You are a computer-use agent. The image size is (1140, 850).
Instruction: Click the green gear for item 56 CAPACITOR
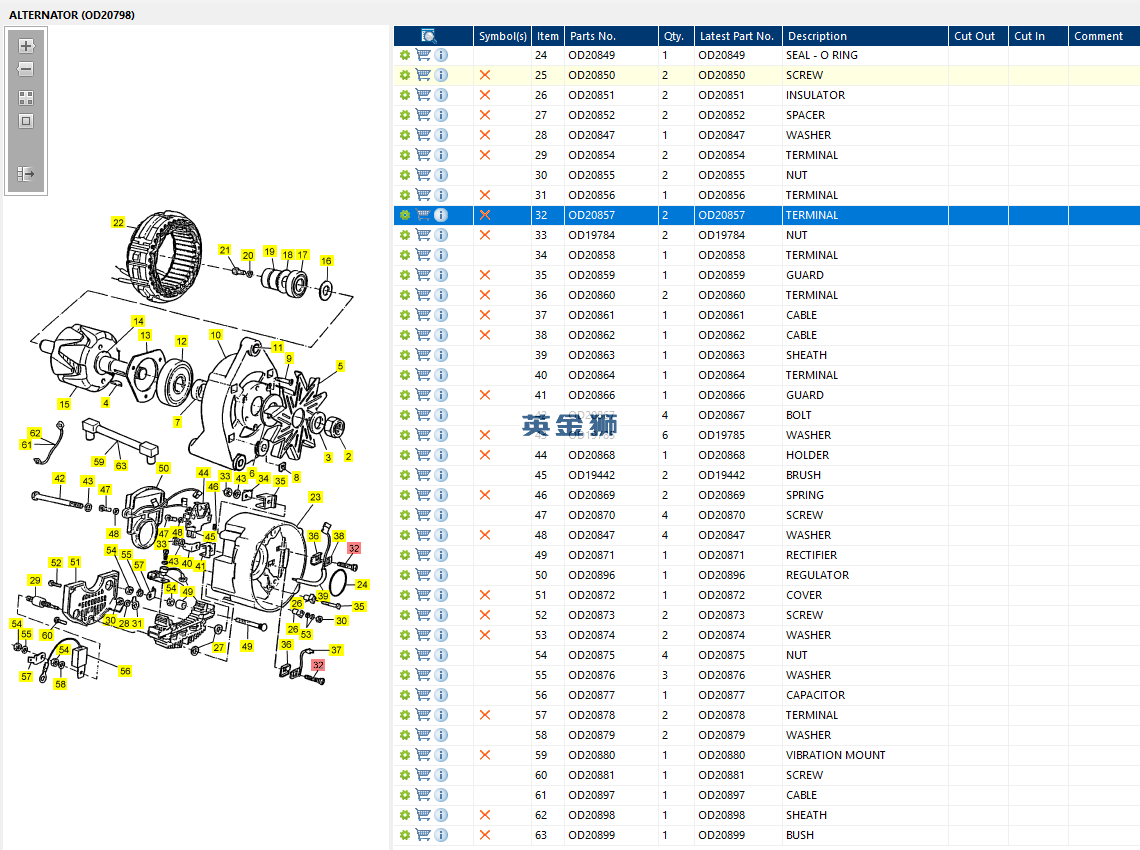pos(405,695)
